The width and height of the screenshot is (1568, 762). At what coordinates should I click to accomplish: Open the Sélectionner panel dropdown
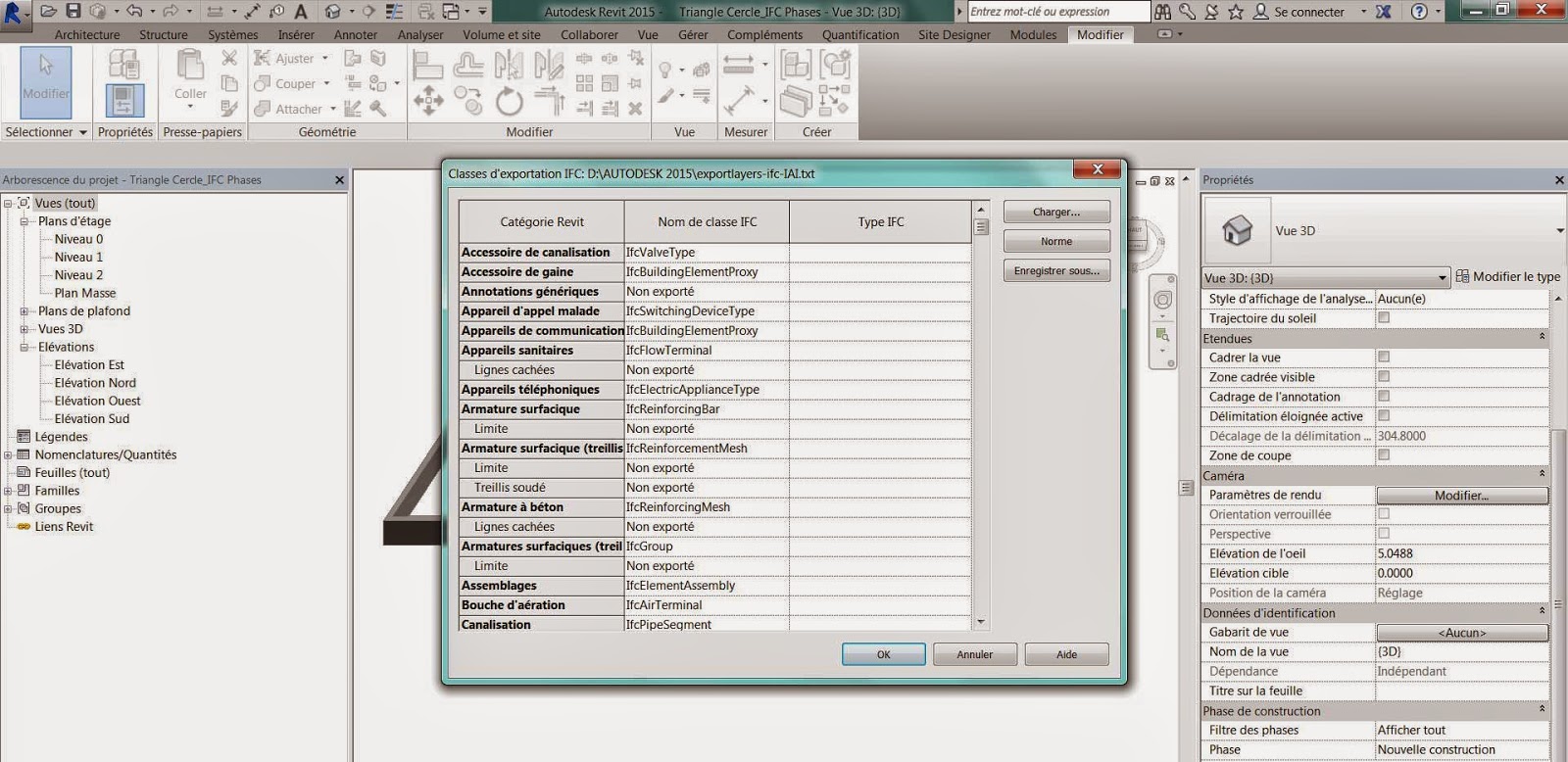(46, 131)
